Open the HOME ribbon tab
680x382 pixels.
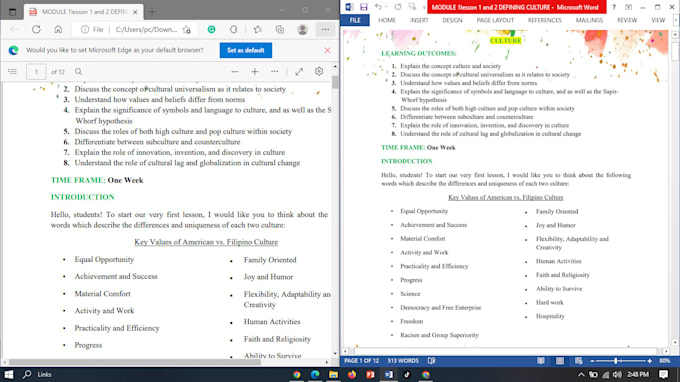[386, 20]
